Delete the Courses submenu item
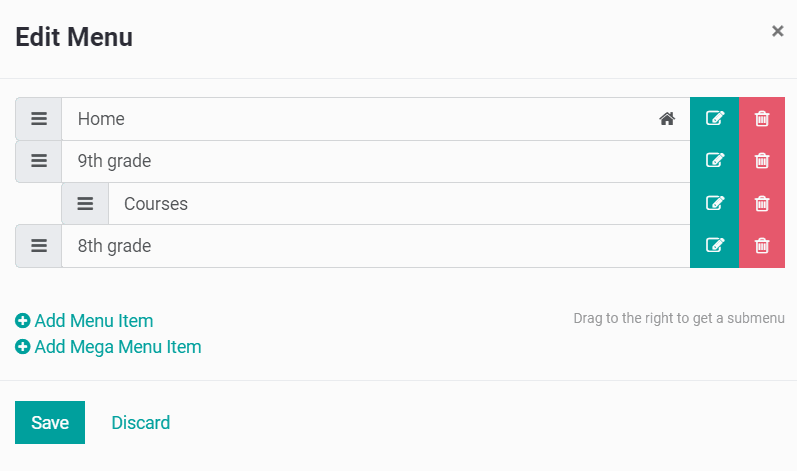 [x=762, y=204]
